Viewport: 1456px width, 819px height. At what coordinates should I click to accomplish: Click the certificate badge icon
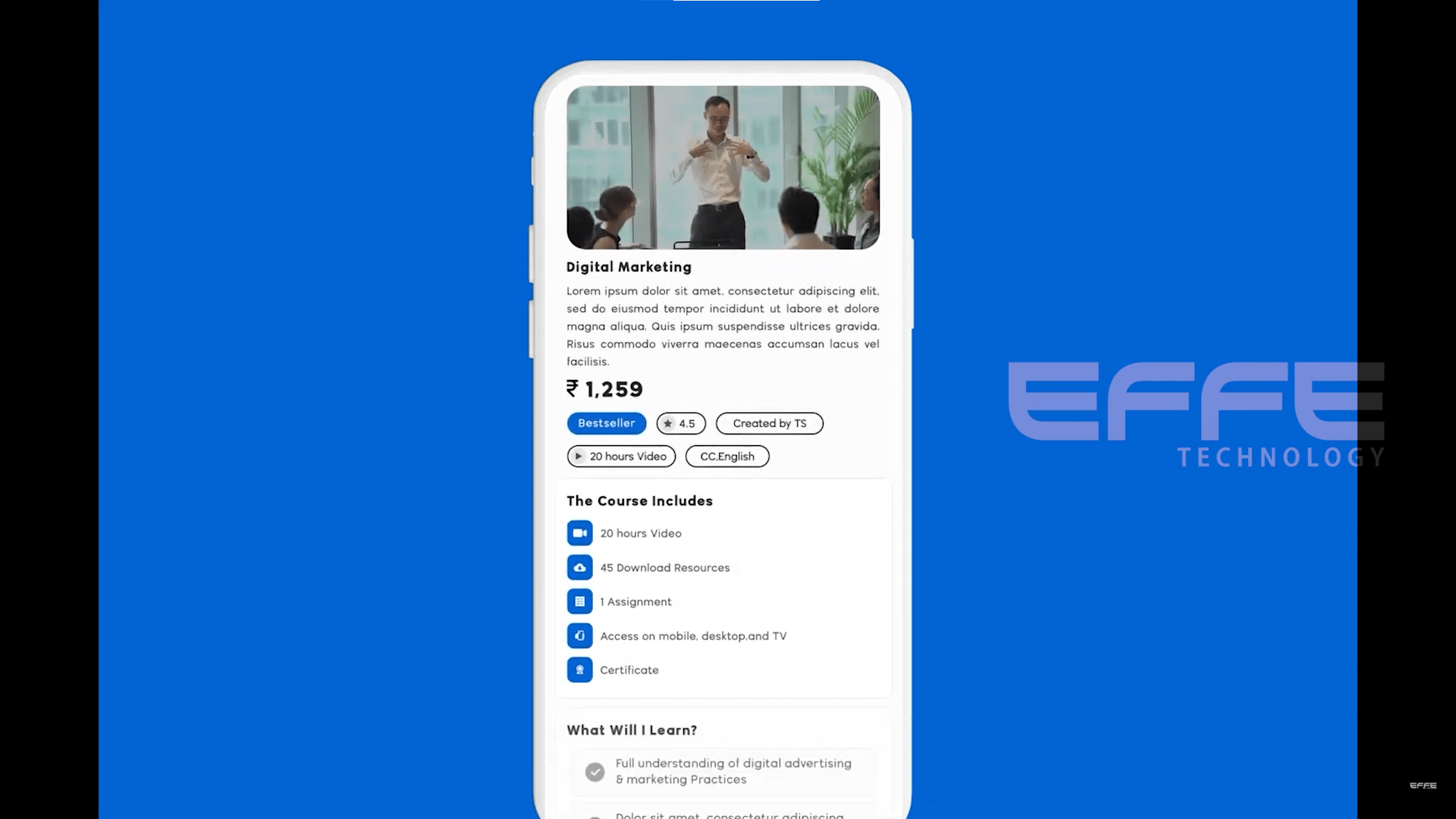(x=579, y=670)
